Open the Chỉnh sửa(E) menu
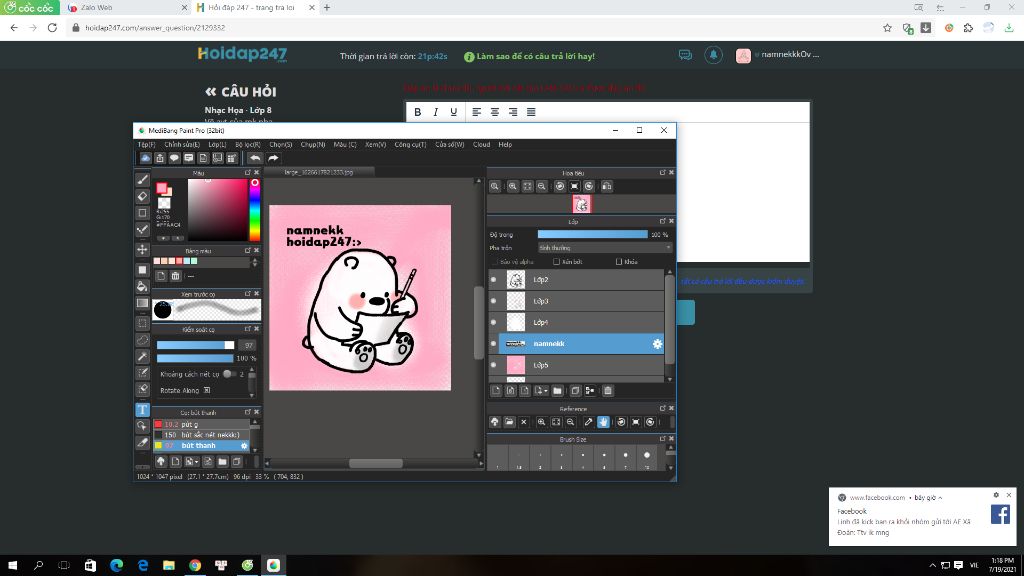This screenshot has width=1024, height=576. point(182,144)
